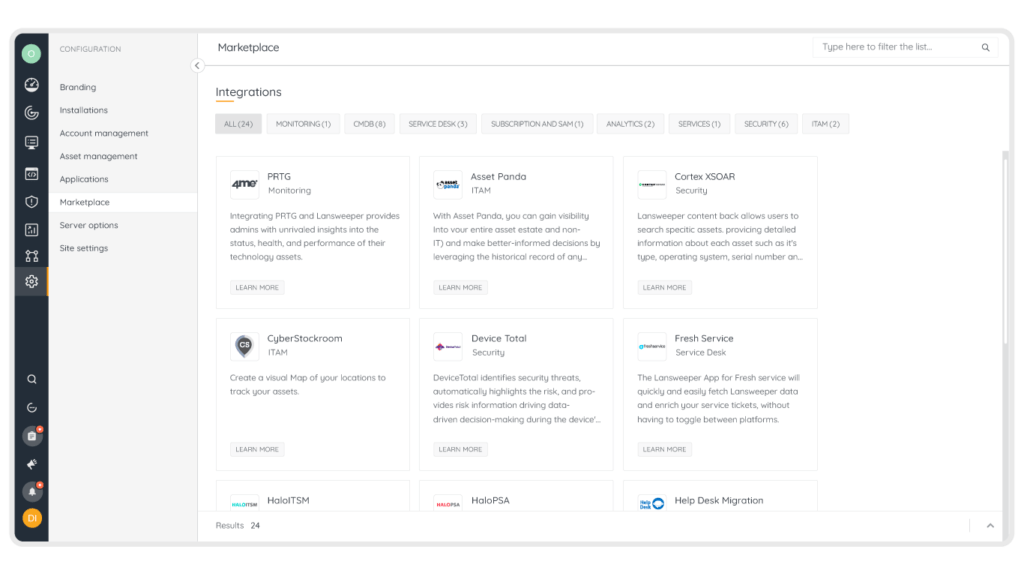1024x576 pixels.
Task: Click Learn More on Fresh Service card
Action: point(664,449)
